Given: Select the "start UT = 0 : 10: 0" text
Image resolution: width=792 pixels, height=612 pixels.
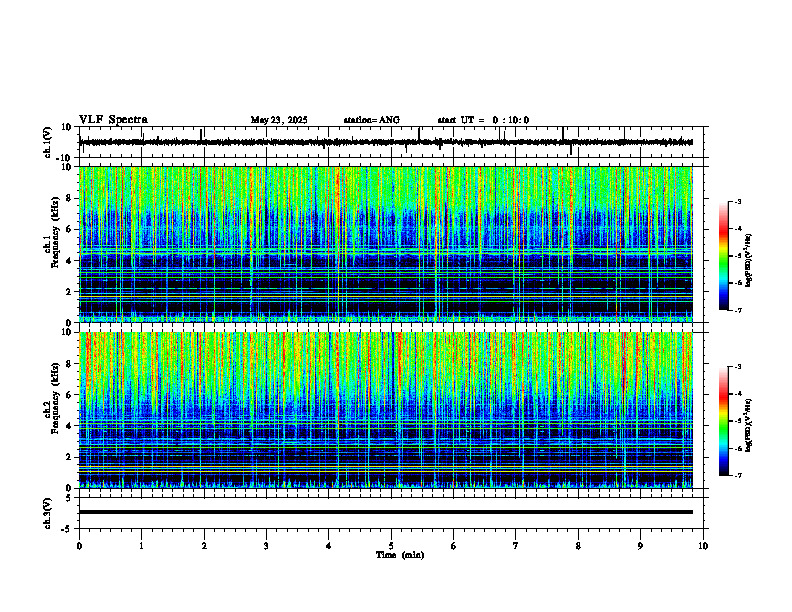Looking at the screenshot, I should [483, 120].
